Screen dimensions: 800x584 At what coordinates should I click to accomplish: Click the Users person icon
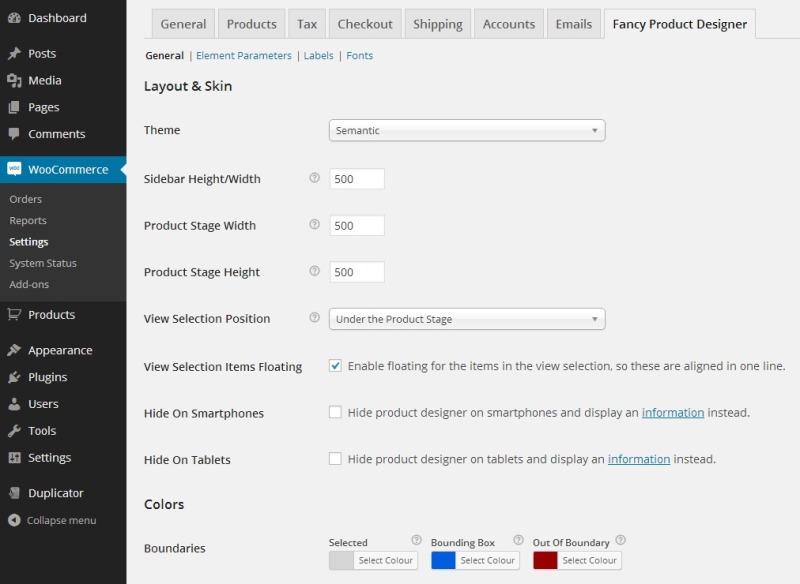(x=14, y=404)
